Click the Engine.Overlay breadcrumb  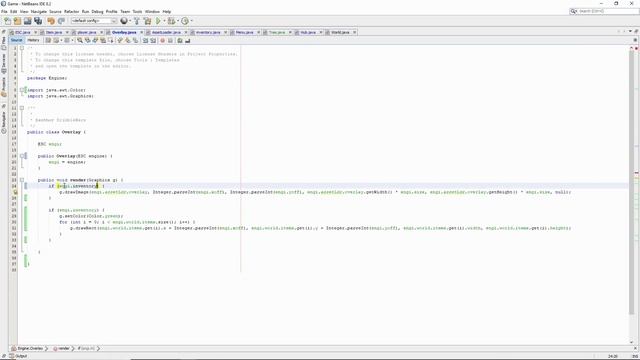pos(27,349)
